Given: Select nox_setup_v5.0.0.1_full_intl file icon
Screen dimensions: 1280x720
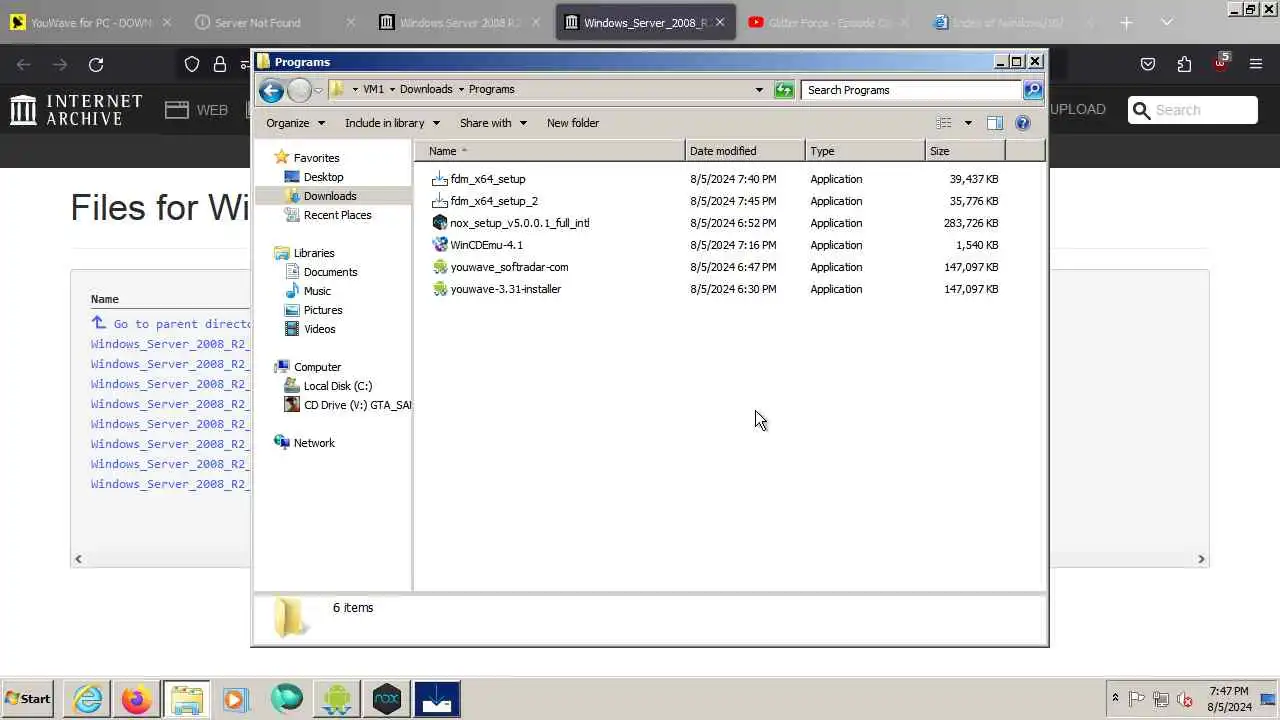Looking at the screenshot, I should (439, 223).
